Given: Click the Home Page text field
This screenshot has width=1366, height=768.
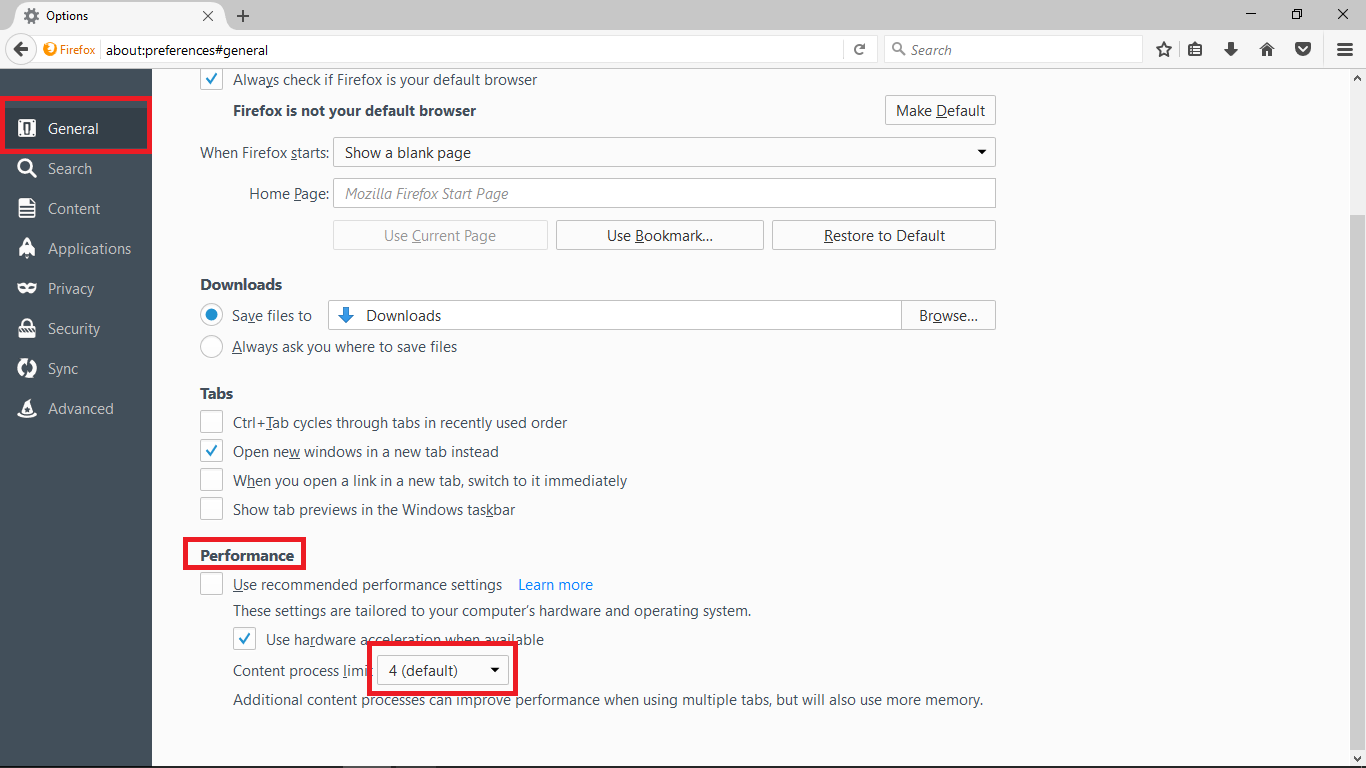Looking at the screenshot, I should point(663,194).
